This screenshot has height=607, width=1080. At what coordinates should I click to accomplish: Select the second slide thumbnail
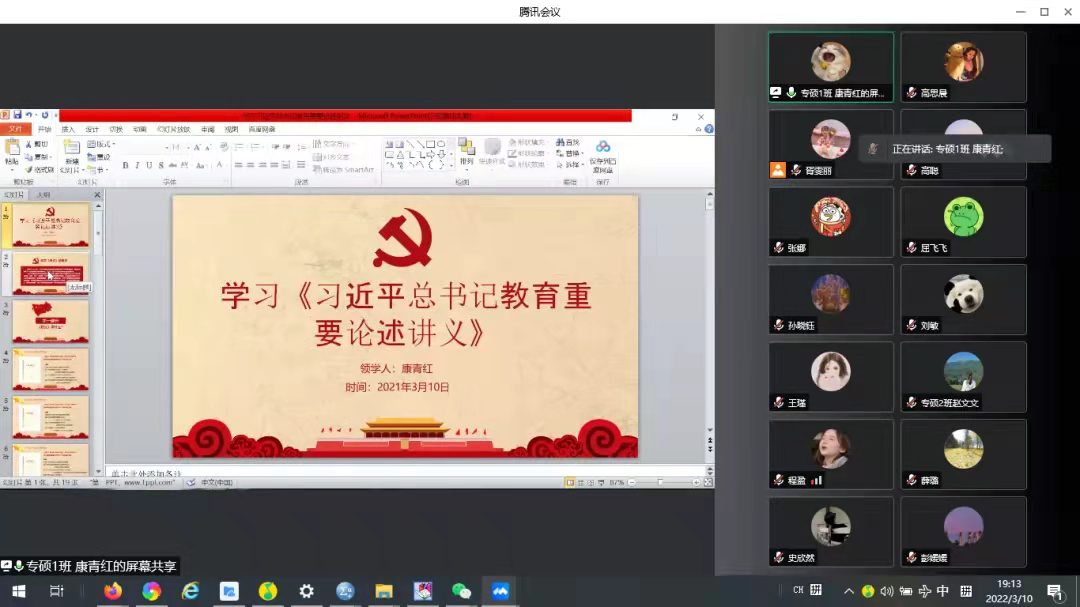click(x=51, y=273)
